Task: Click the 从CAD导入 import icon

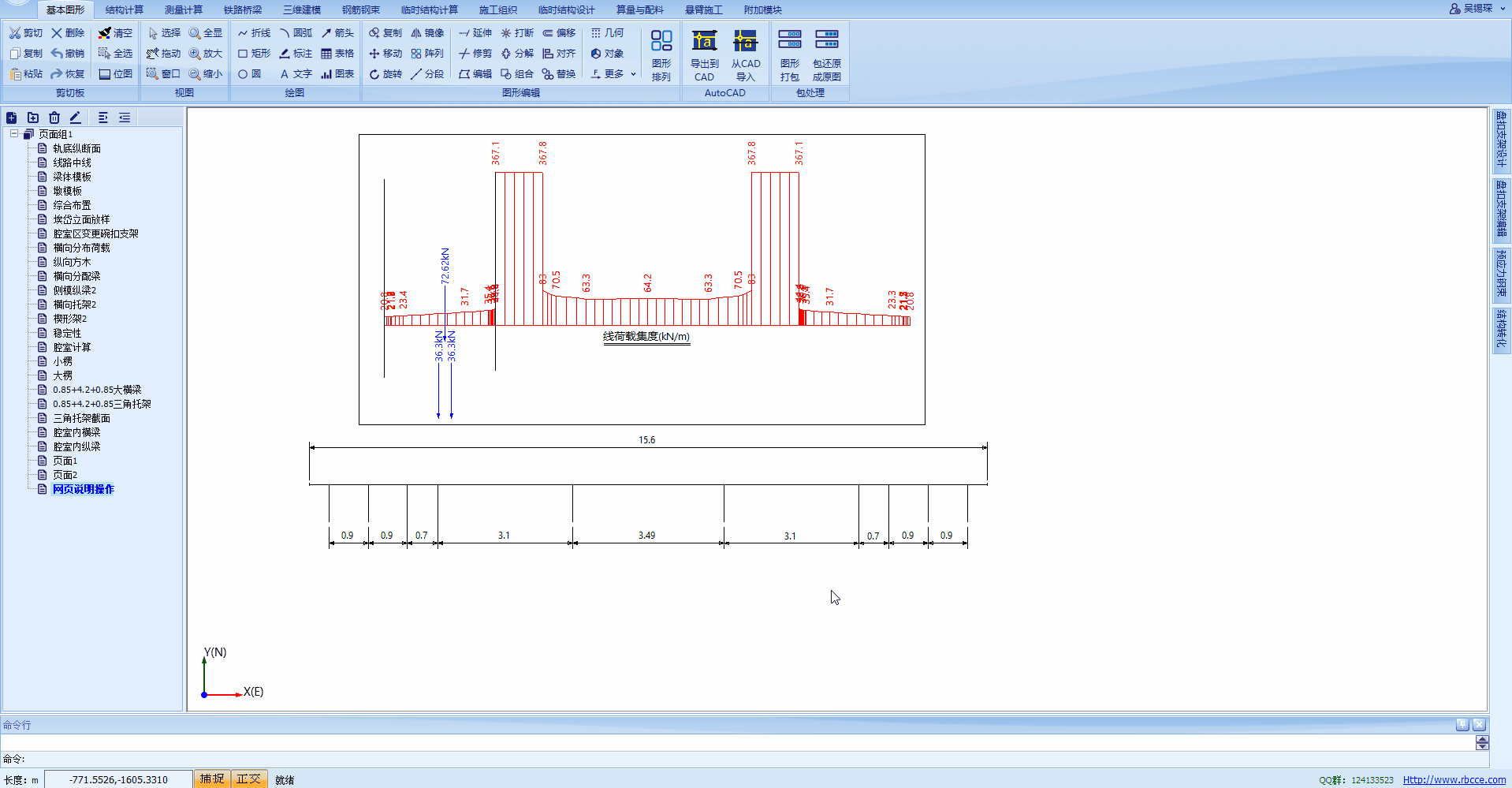Action: 745,54
